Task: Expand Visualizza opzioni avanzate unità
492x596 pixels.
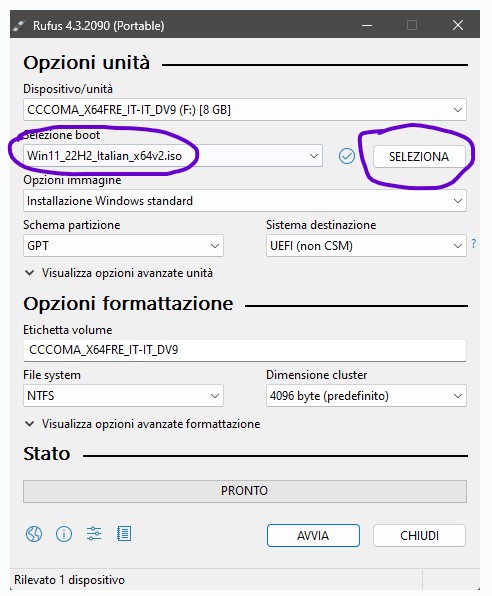Action: click(x=119, y=273)
